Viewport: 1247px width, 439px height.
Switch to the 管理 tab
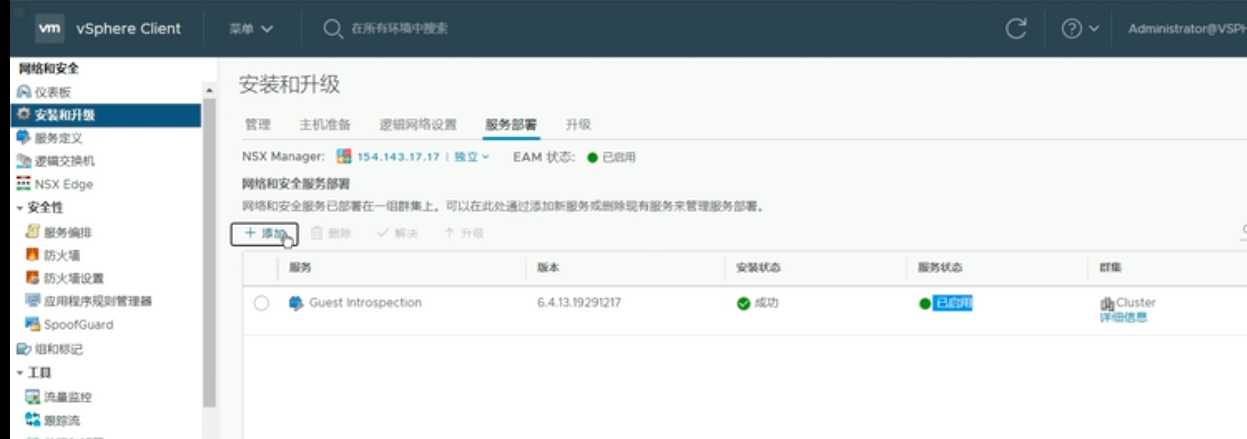[258, 125]
